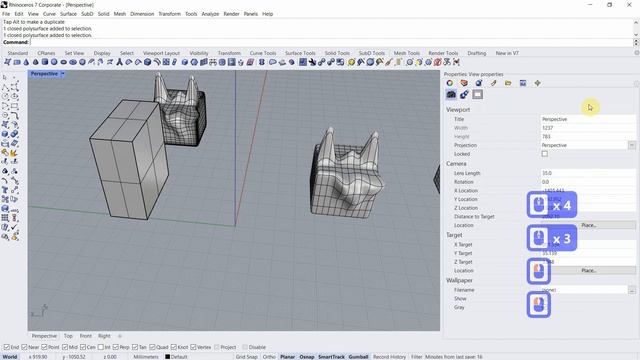Click the paintbrush icon in Properties panel

point(493,83)
